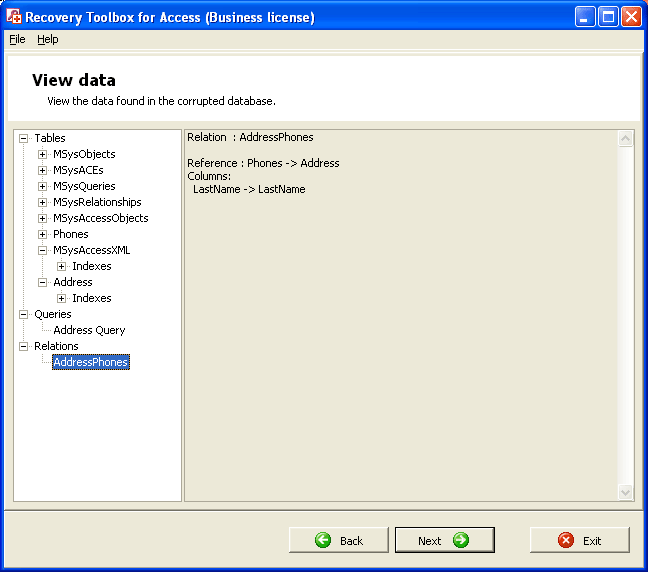This screenshot has width=648, height=572.
Task: Select Indexes label under Address
Action: (92, 298)
